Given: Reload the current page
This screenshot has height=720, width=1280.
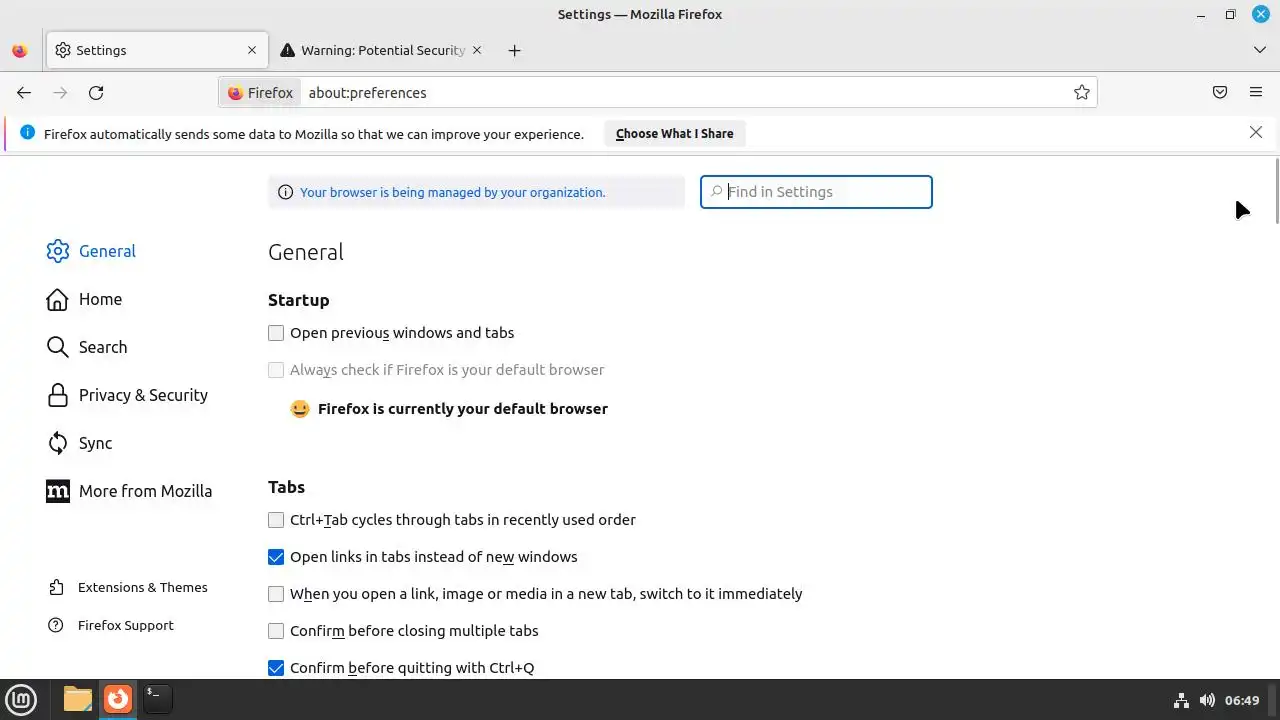Looking at the screenshot, I should point(96,93).
